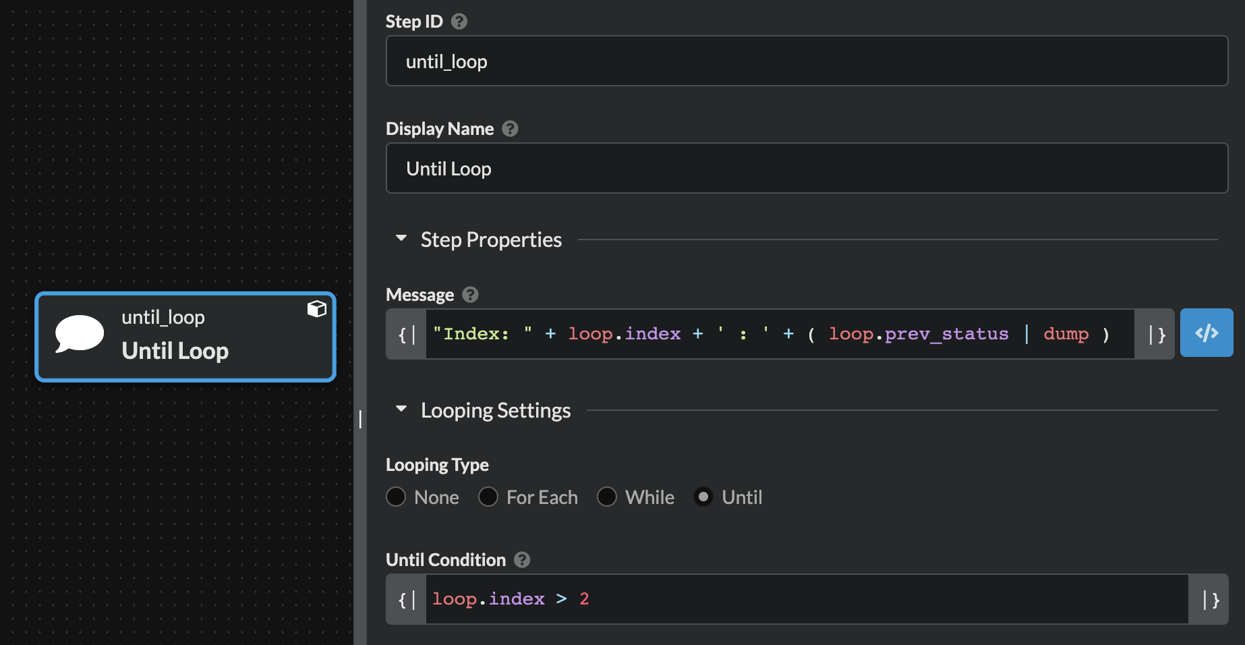Screen dimensions: 1245x645
Task: Select the None looping type
Action: point(396,497)
